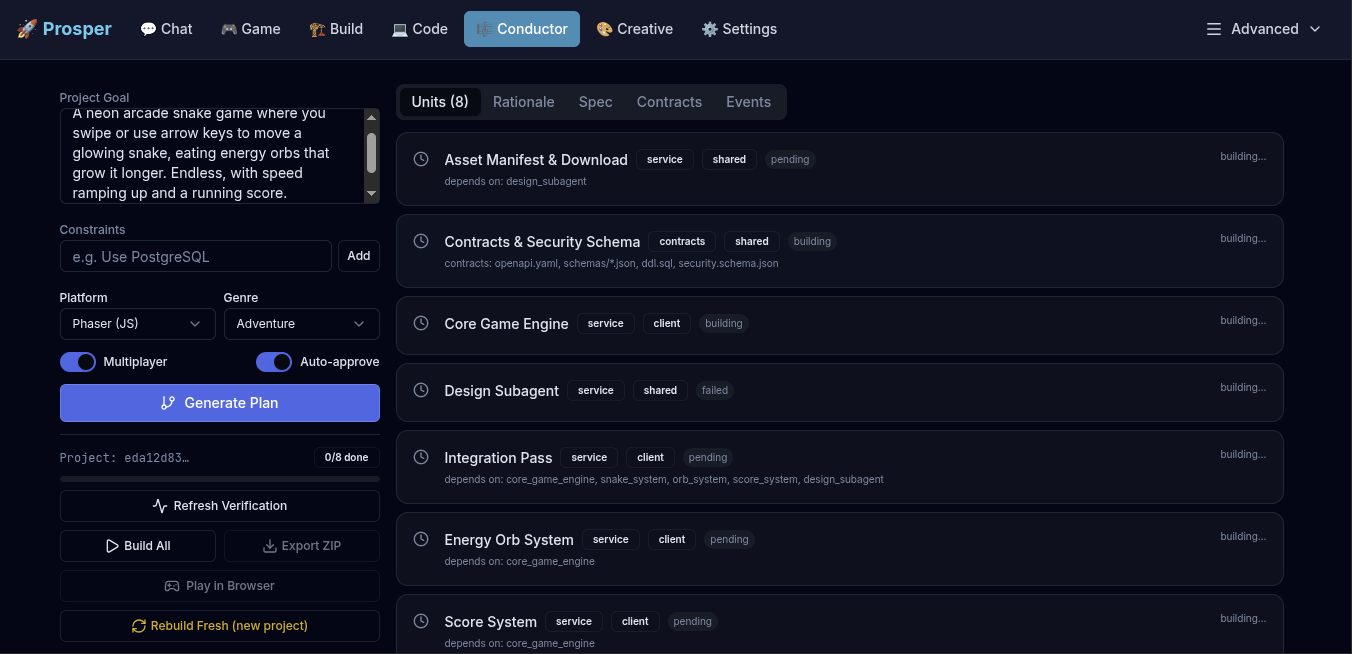Click the clock icon beside Score System
This screenshot has height=654, width=1352.
(x=422, y=621)
